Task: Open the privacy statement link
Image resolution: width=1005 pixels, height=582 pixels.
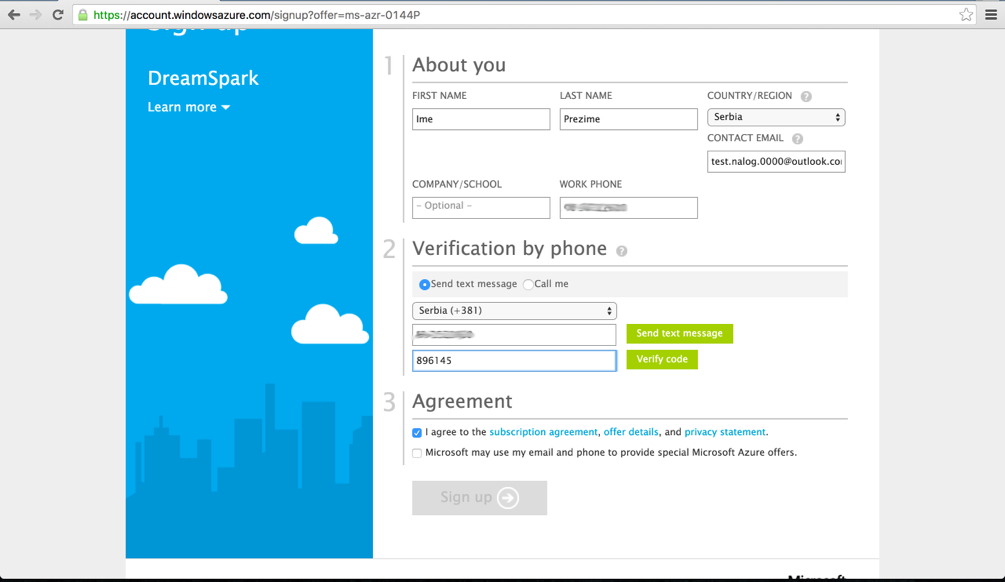Action: (724, 432)
